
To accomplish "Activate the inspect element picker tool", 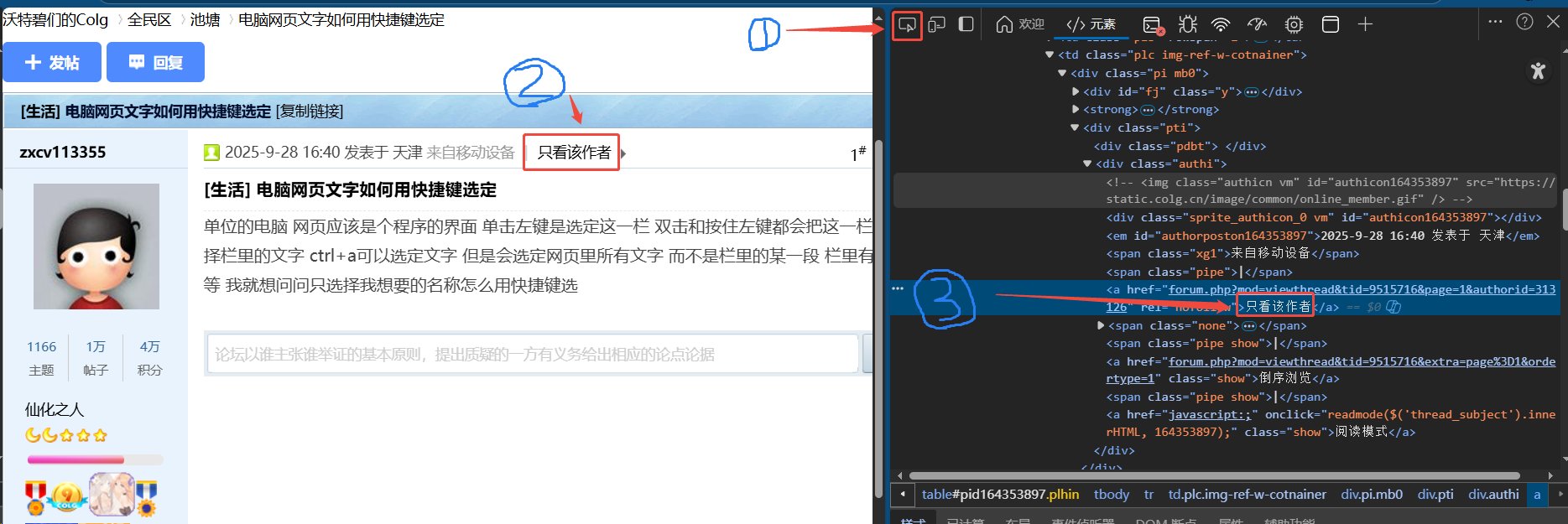I will pyautogui.click(x=907, y=24).
